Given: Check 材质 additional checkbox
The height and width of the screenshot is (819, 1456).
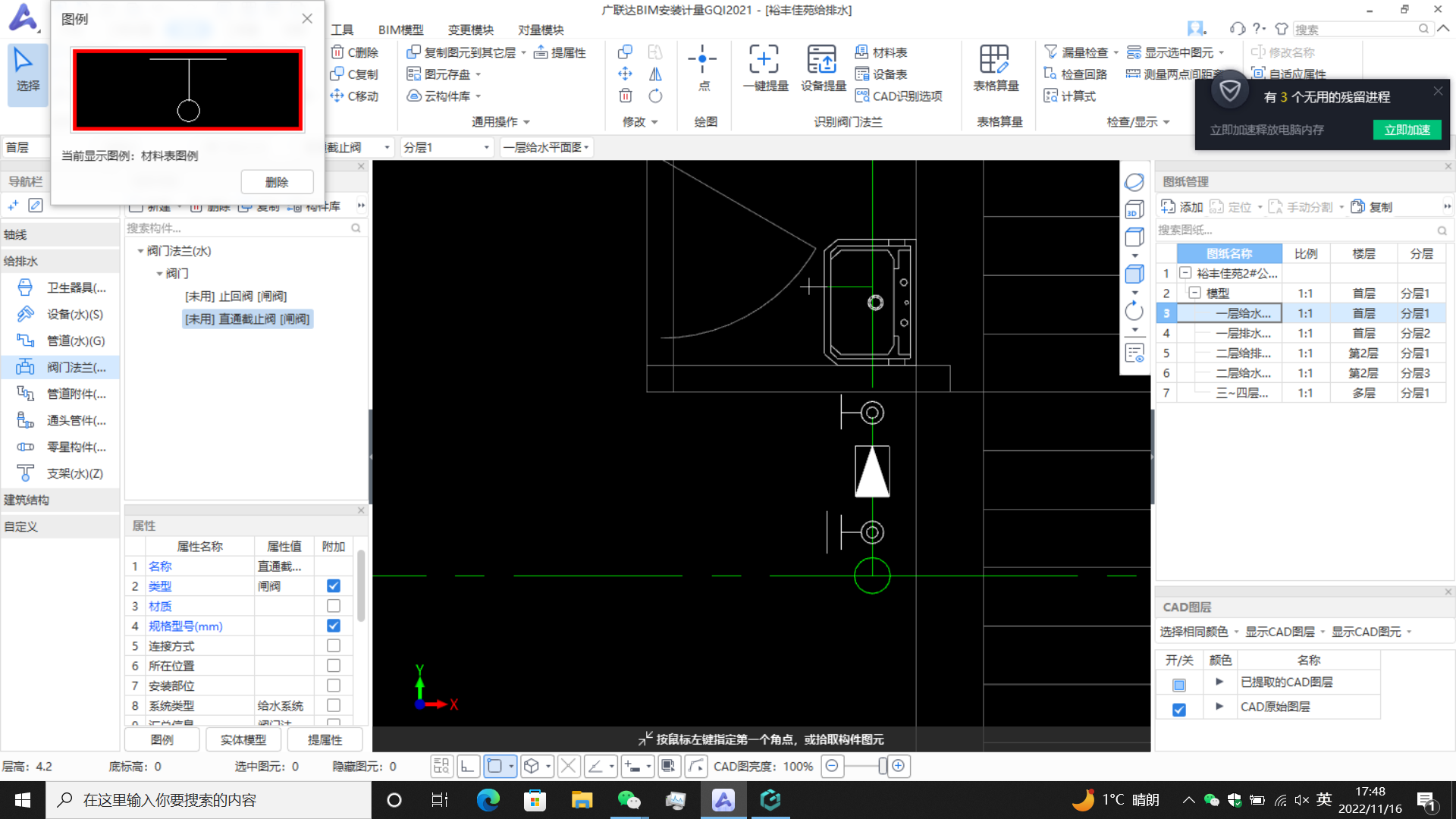Looking at the screenshot, I should click(334, 606).
